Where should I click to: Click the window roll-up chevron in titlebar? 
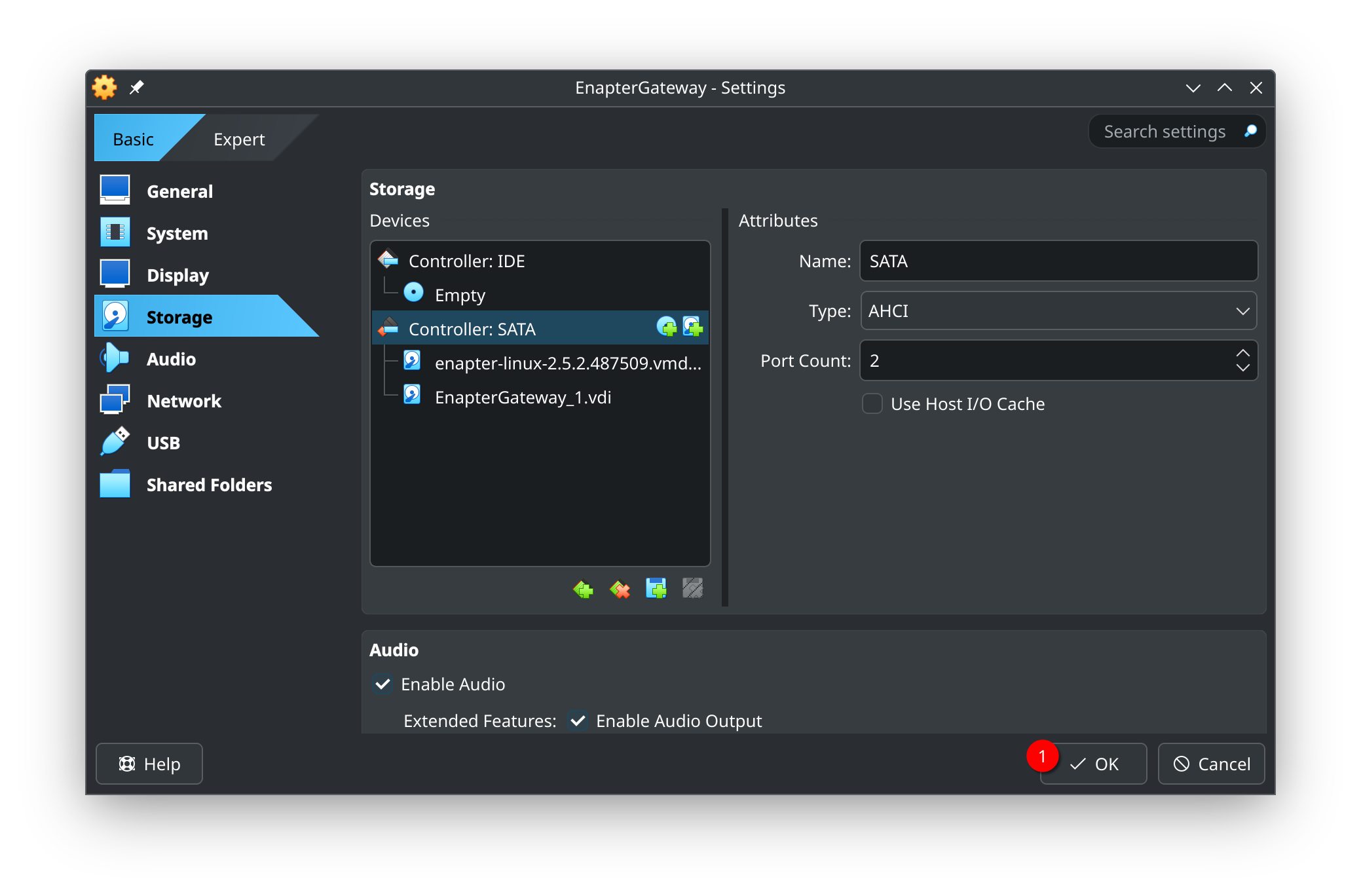(x=1223, y=87)
